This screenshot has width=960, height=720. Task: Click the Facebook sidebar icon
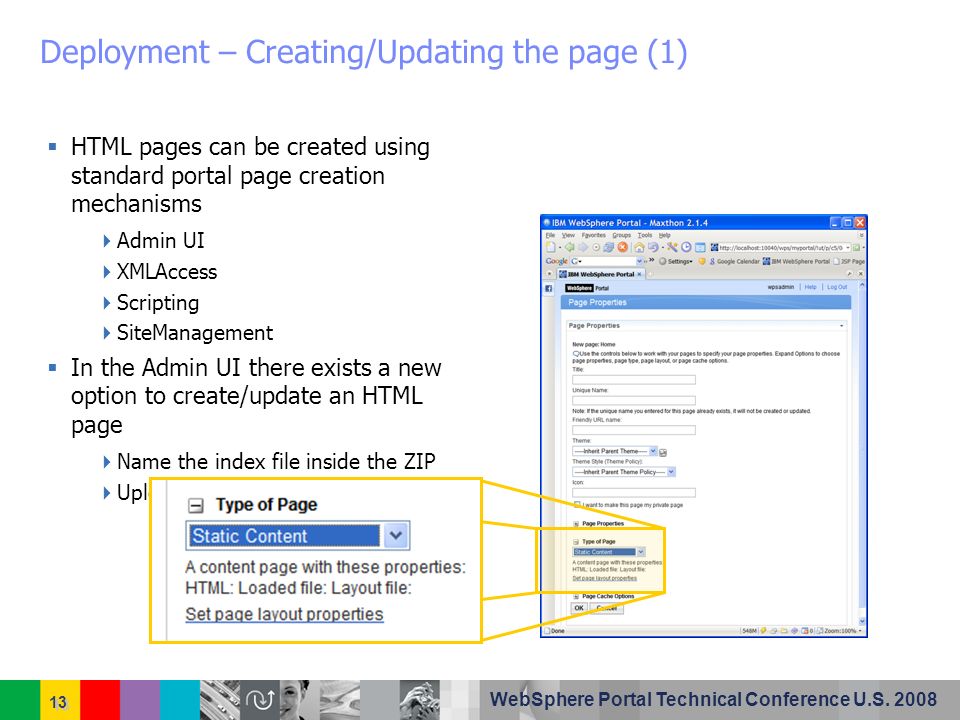pos(549,288)
